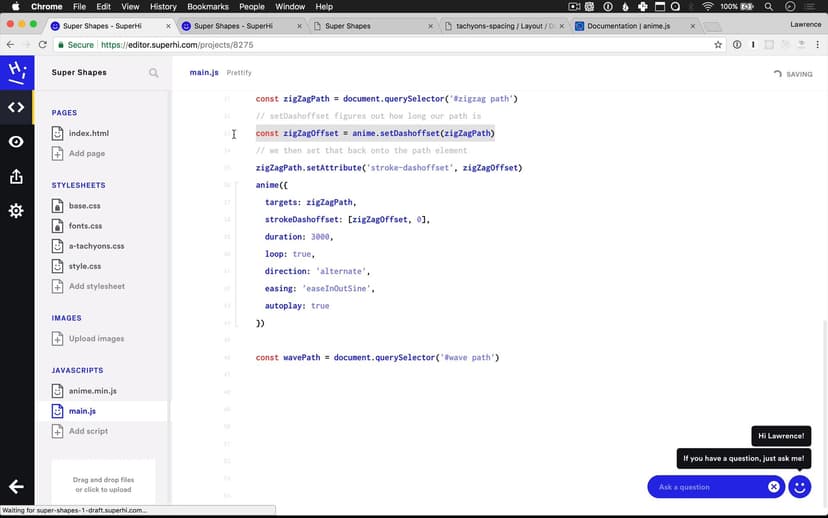The height and width of the screenshot is (518, 828).
Task: Open index.html page file
Action: [88, 133]
